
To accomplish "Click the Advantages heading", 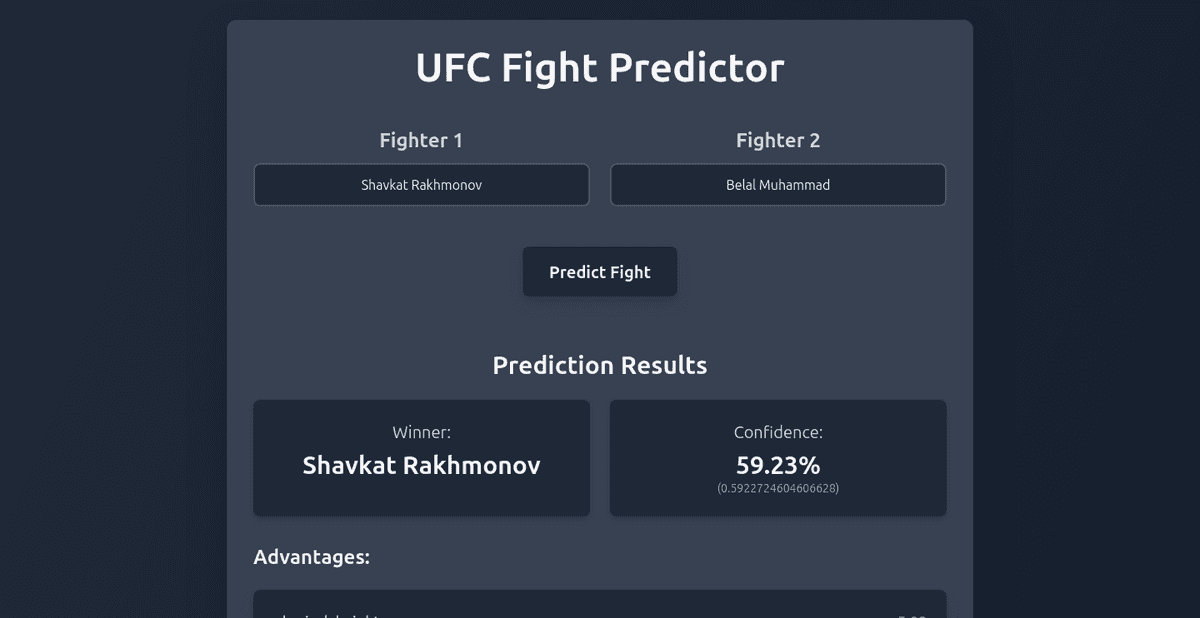I will (312, 557).
